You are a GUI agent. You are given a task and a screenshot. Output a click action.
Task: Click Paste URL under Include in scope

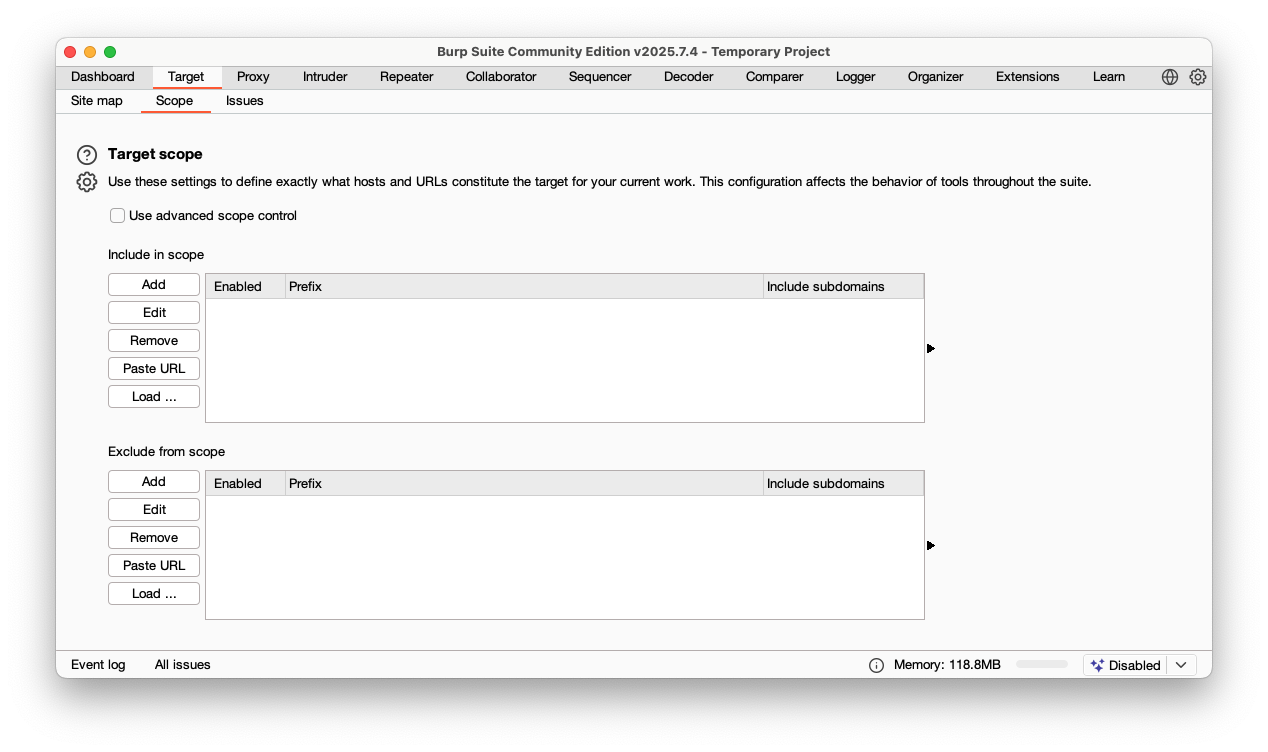click(x=154, y=369)
